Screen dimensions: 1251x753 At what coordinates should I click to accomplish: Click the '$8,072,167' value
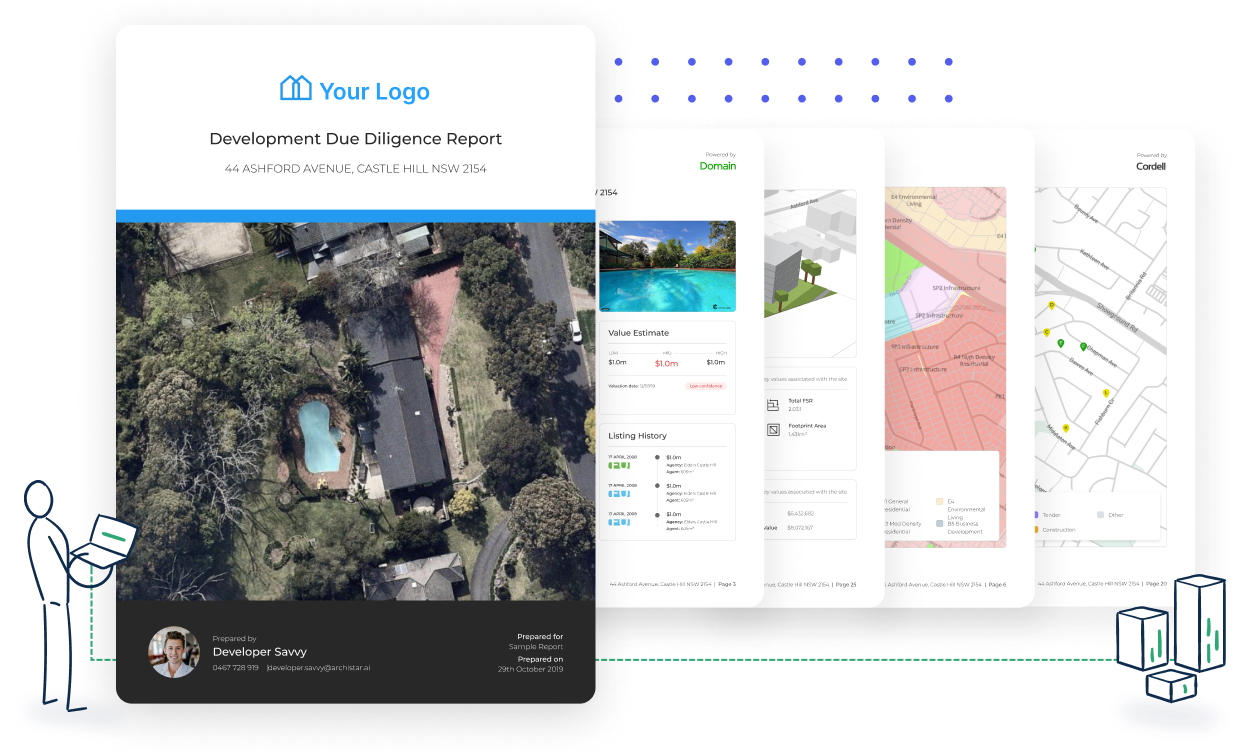click(x=800, y=528)
